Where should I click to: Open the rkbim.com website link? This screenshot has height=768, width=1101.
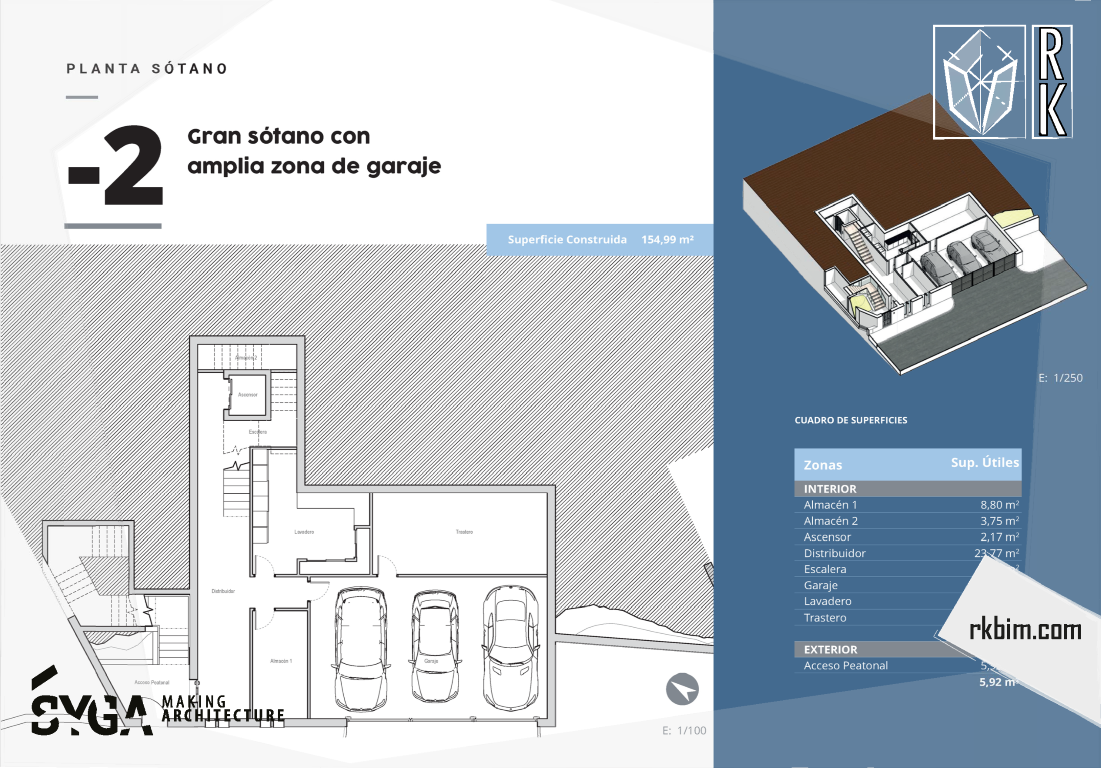coord(1025,630)
